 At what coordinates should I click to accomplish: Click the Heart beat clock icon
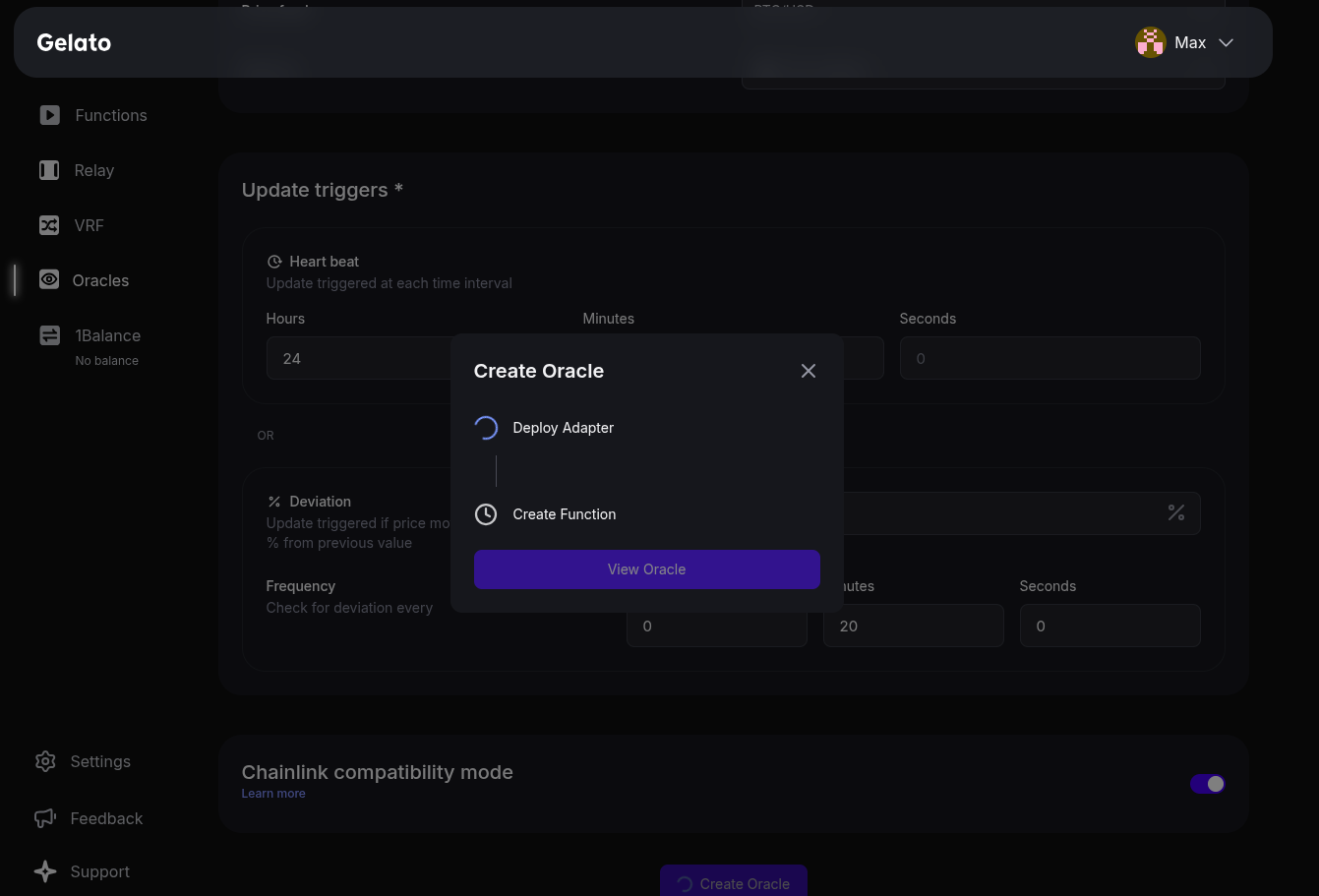click(274, 262)
